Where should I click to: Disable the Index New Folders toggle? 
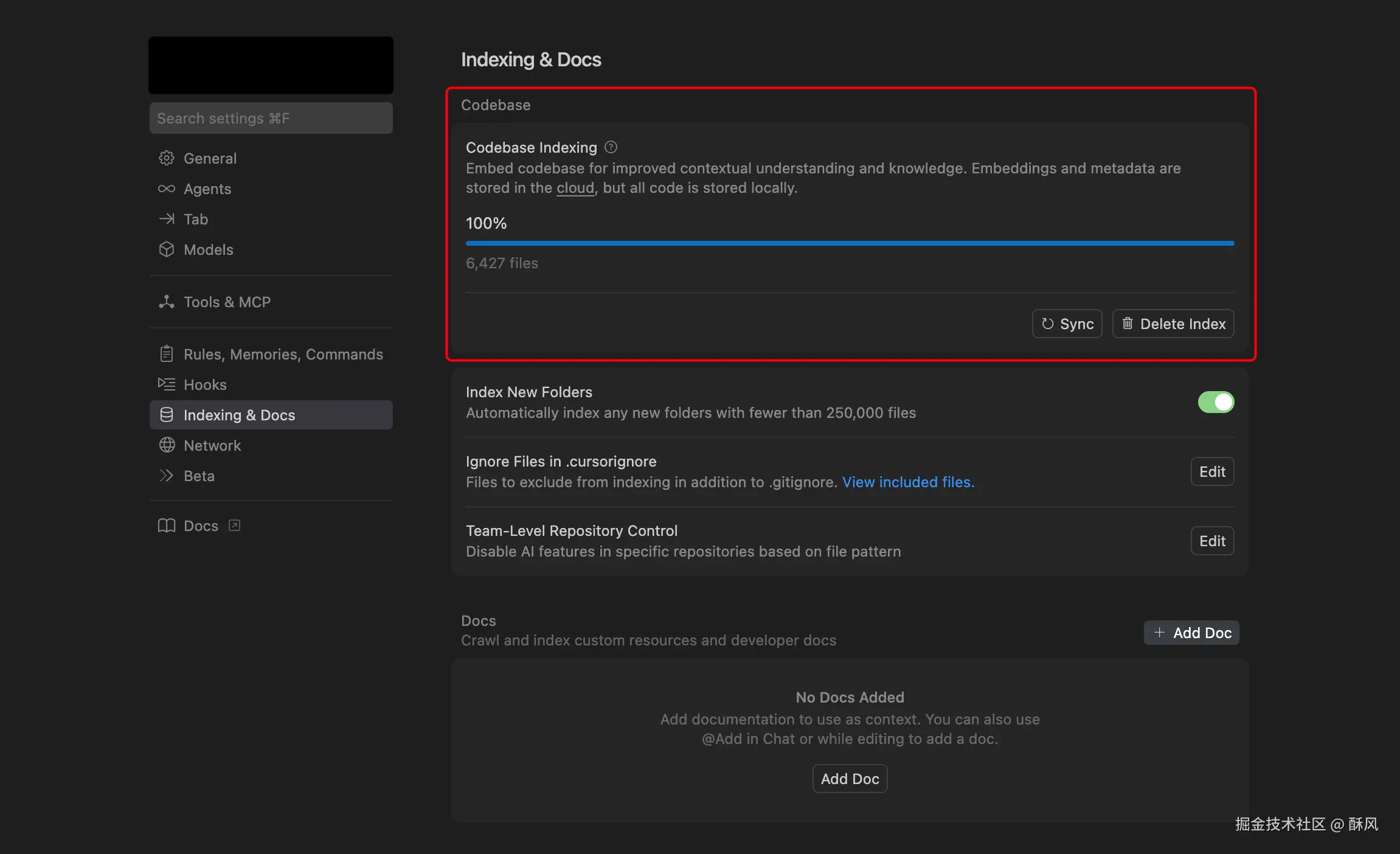click(1215, 402)
